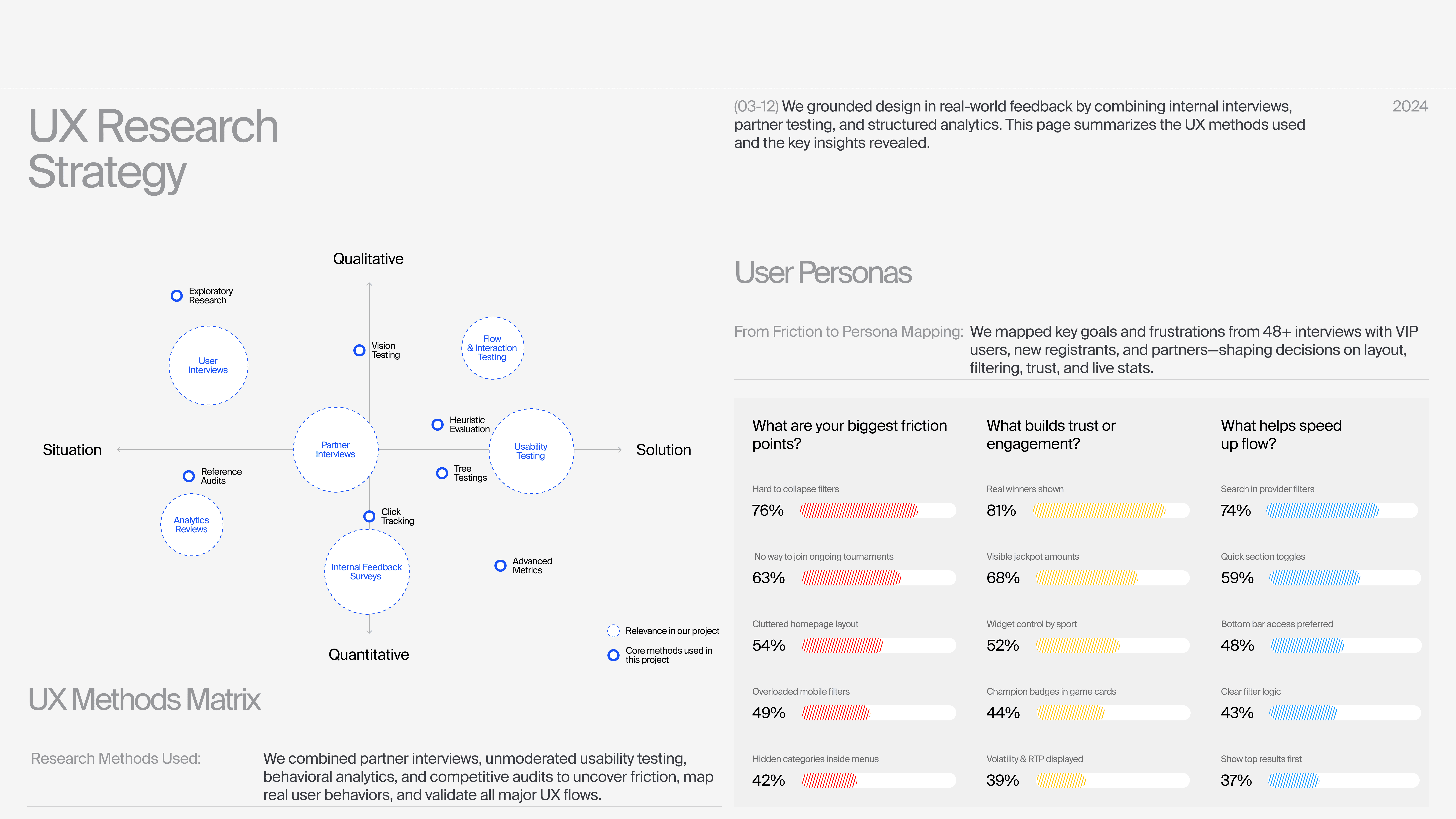Click the Click Tracking ring marker
This screenshot has height=819, width=1456.
click(369, 516)
